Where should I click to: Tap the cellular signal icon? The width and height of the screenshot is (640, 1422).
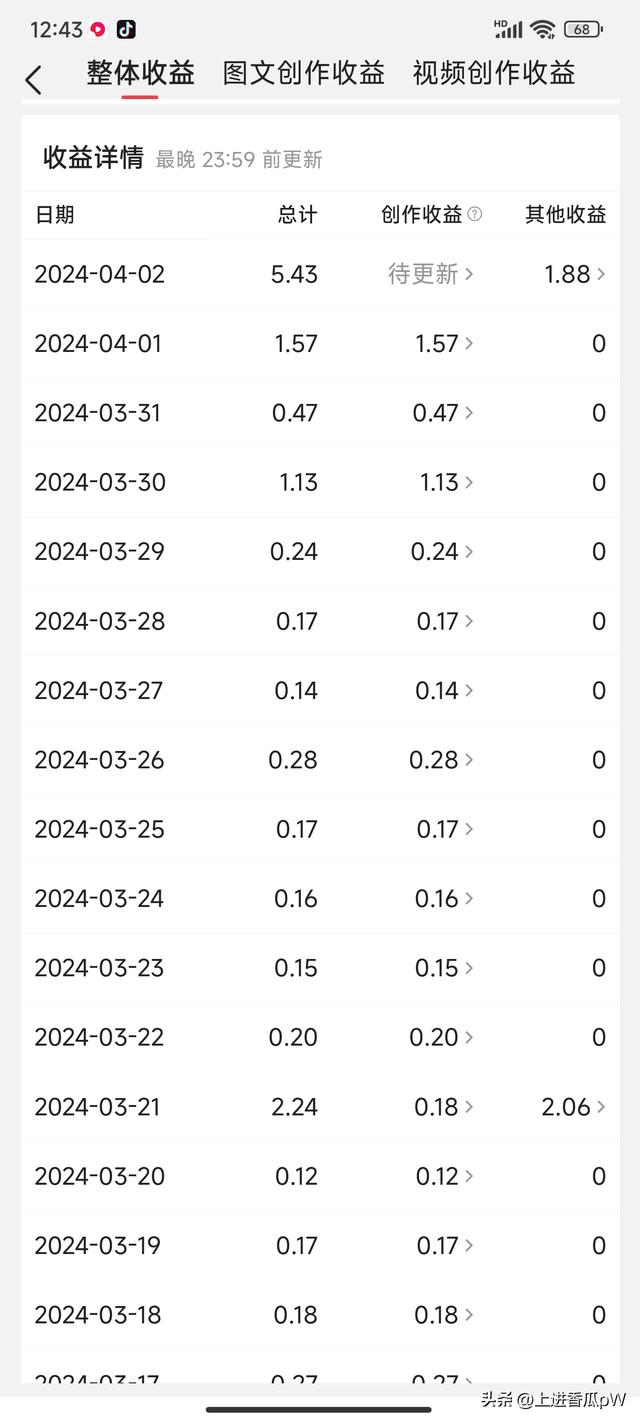pos(508,29)
